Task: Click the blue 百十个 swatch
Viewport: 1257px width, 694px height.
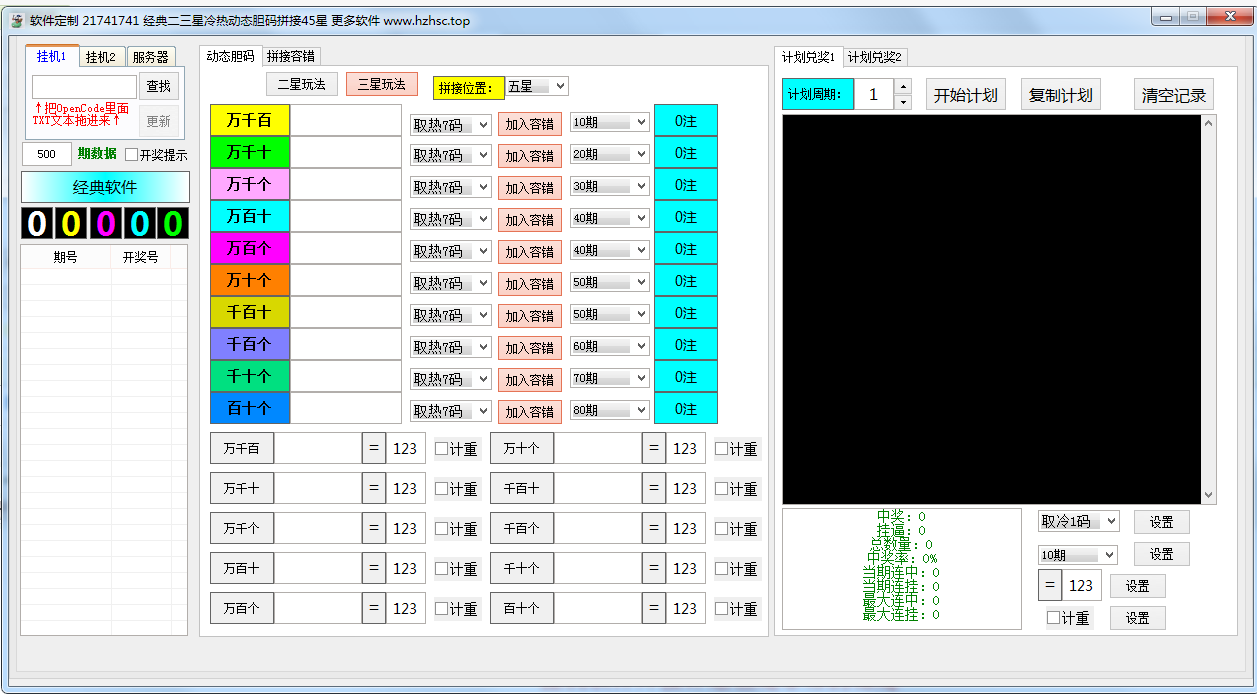Action: (250, 408)
